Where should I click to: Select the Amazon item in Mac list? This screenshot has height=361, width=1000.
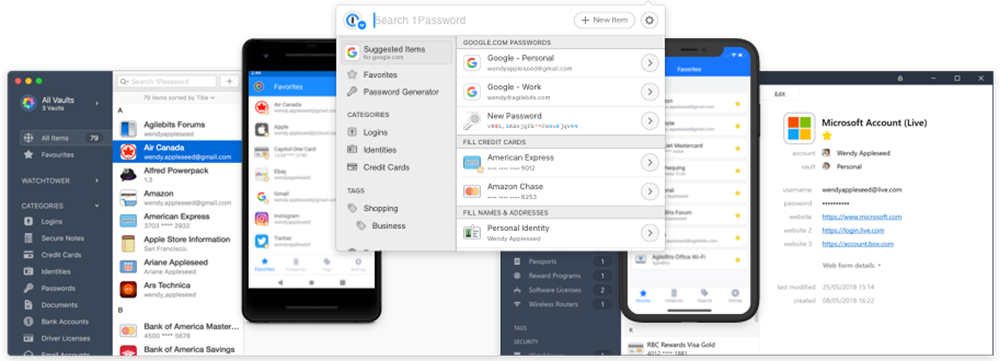178,198
